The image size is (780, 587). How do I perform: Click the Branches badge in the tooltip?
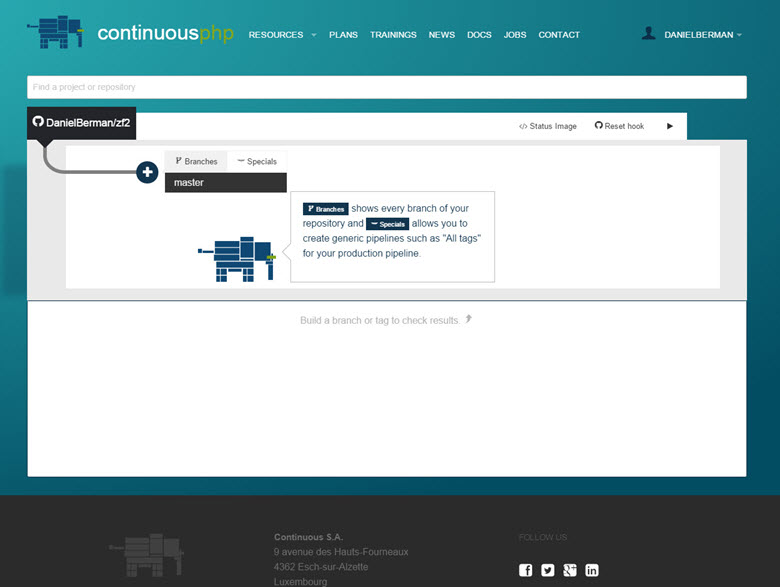pos(325,209)
